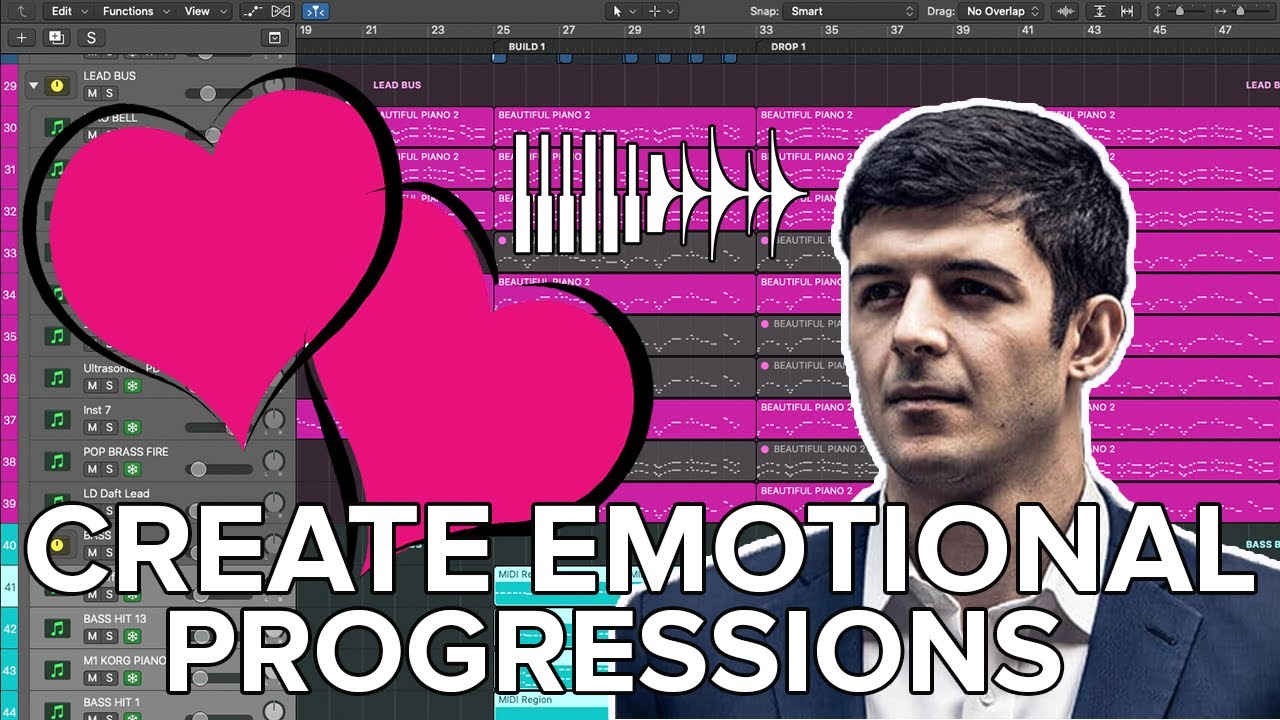The width and height of the screenshot is (1280, 720).
Task: Mute the M1 KORG PIANO track
Action: (92, 678)
